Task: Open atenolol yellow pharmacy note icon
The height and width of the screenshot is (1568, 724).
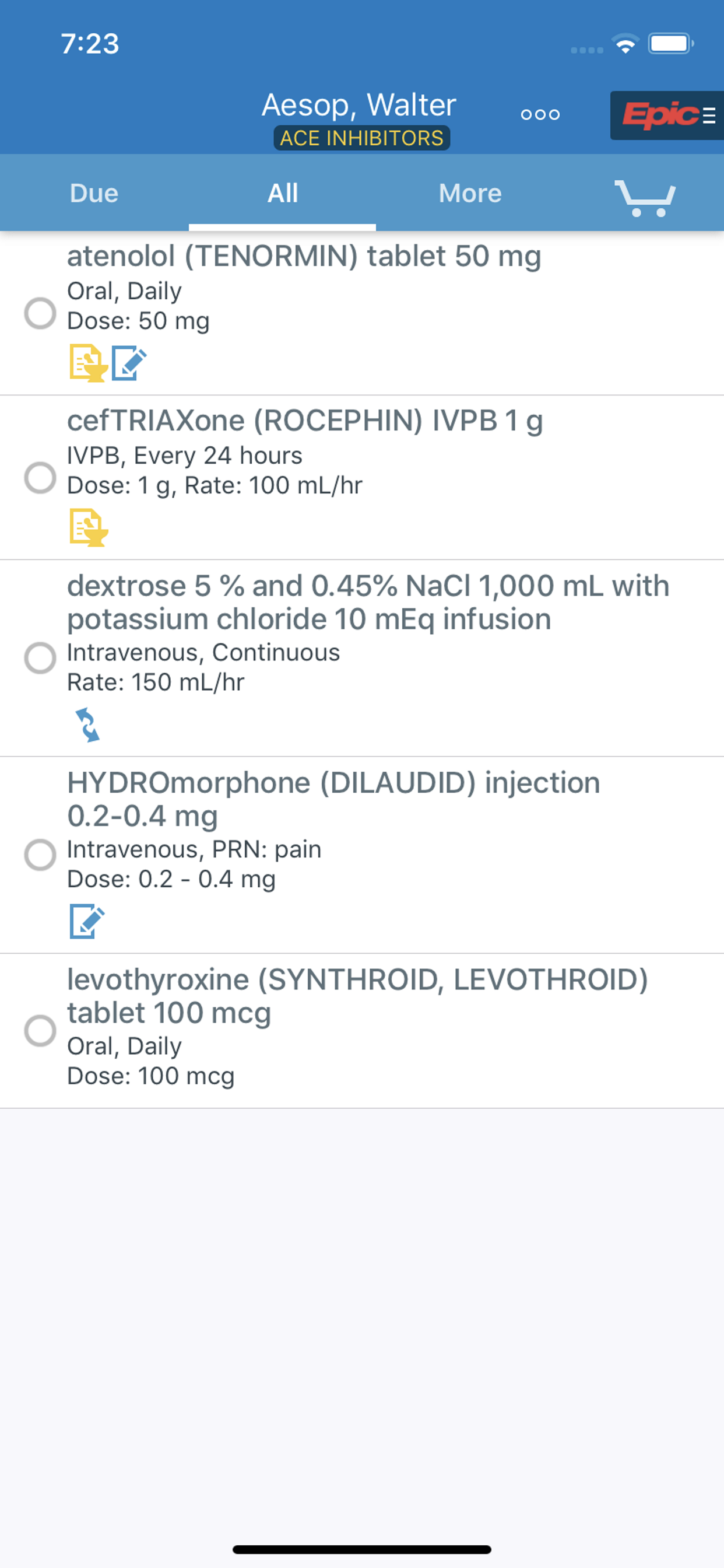Action: [88, 363]
